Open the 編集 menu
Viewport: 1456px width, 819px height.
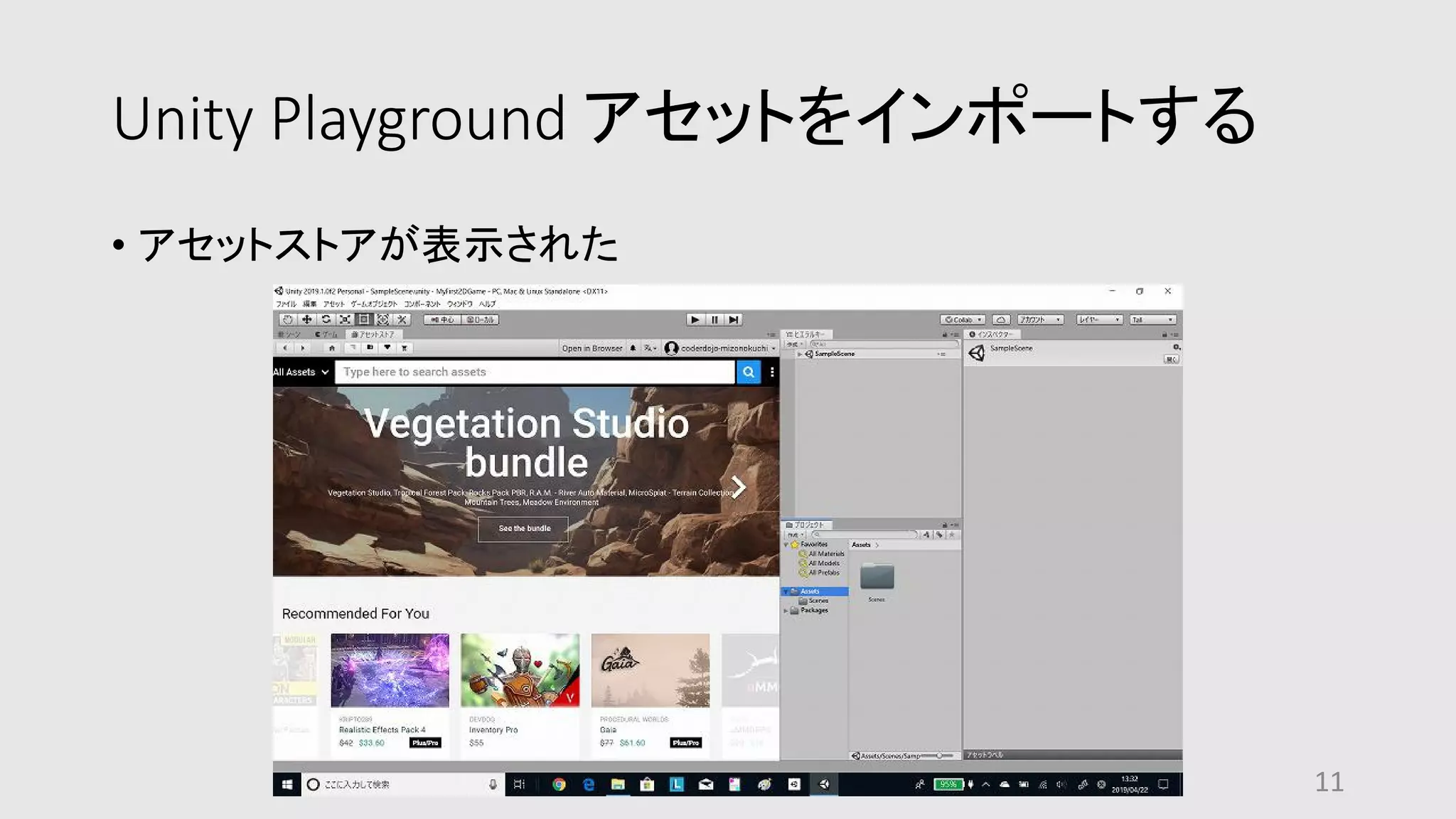310,304
